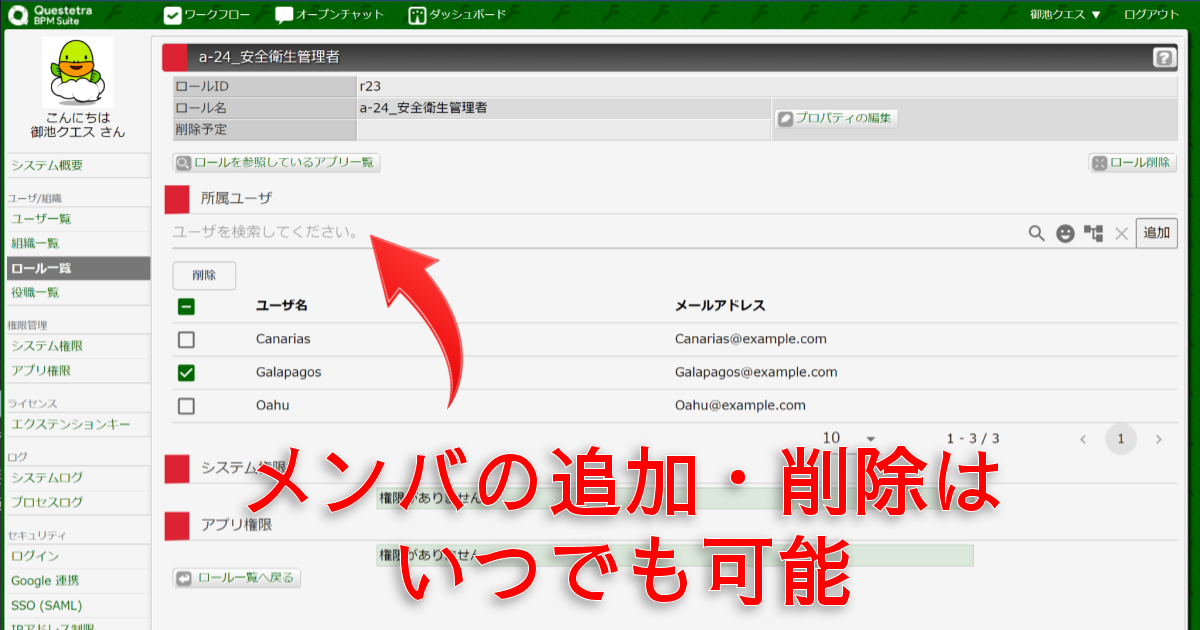Check the Canarias user checkbox
The image size is (1200, 630).
pos(186,340)
